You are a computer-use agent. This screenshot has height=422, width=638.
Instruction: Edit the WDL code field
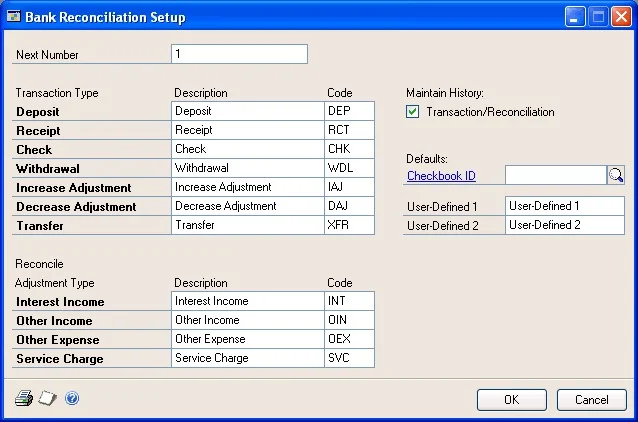tap(349, 168)
